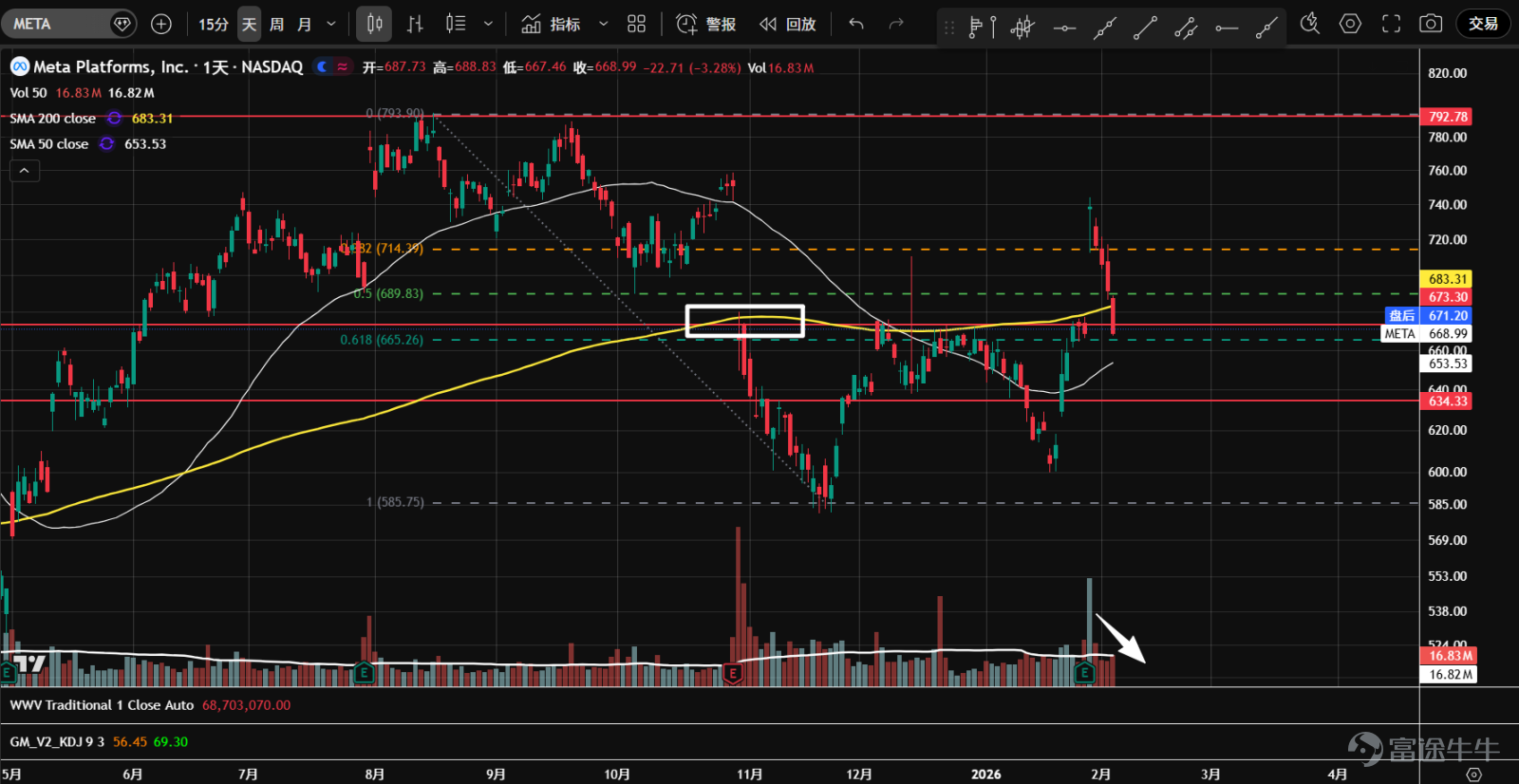Image resolution: width=1519 pixels, height=784 pixels.
Task: Click the plus circle compare symbol icon
Action: tap(161, 24)
